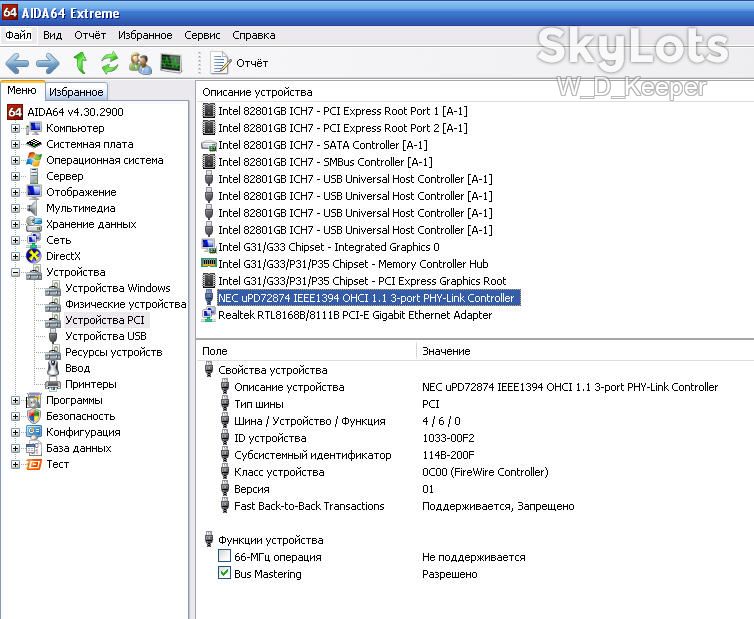Image resolution: width=754 pixels, height=619 pixels.
Task: Select Физические устройства in the tree
Action: (x=126, y=304)
